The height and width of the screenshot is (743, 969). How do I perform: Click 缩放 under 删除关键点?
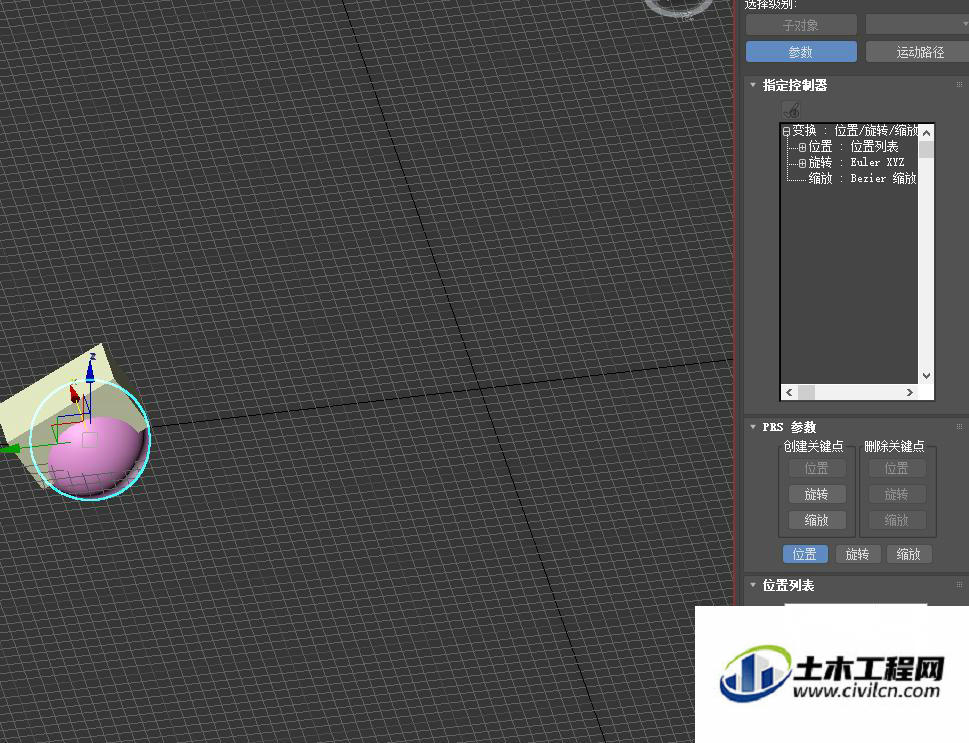(x=897, y=520)
